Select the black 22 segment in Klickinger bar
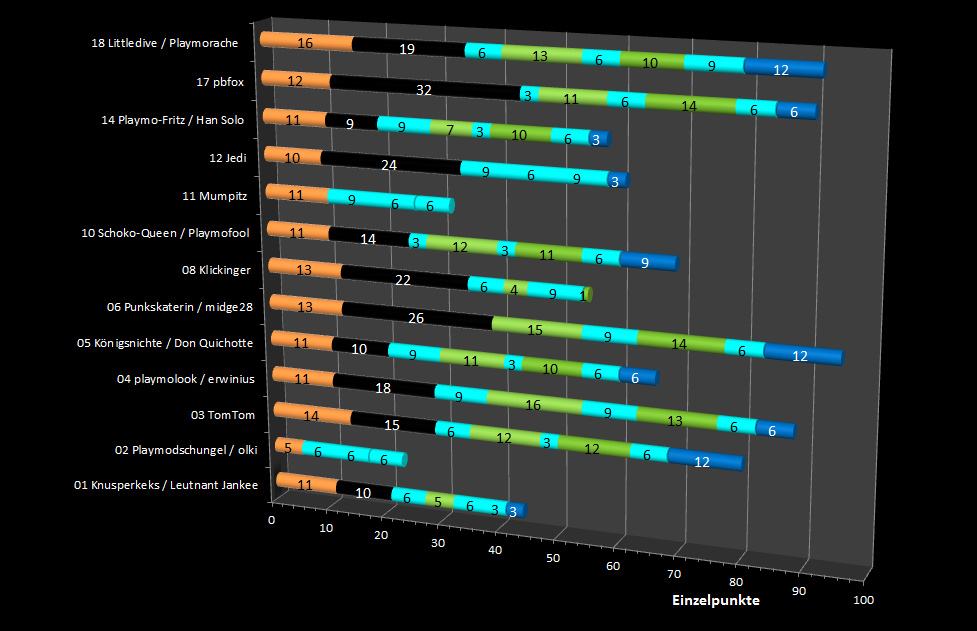Image resolution: width=977 pixels, height=631 pixels. (x=404, y=279)
